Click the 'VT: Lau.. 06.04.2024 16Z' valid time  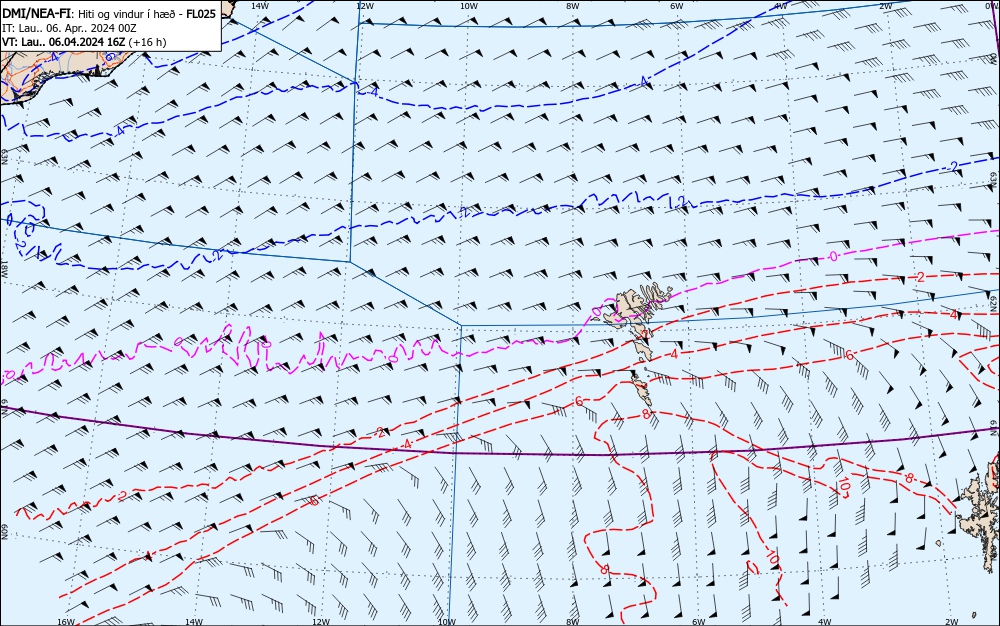click(64, 42)
